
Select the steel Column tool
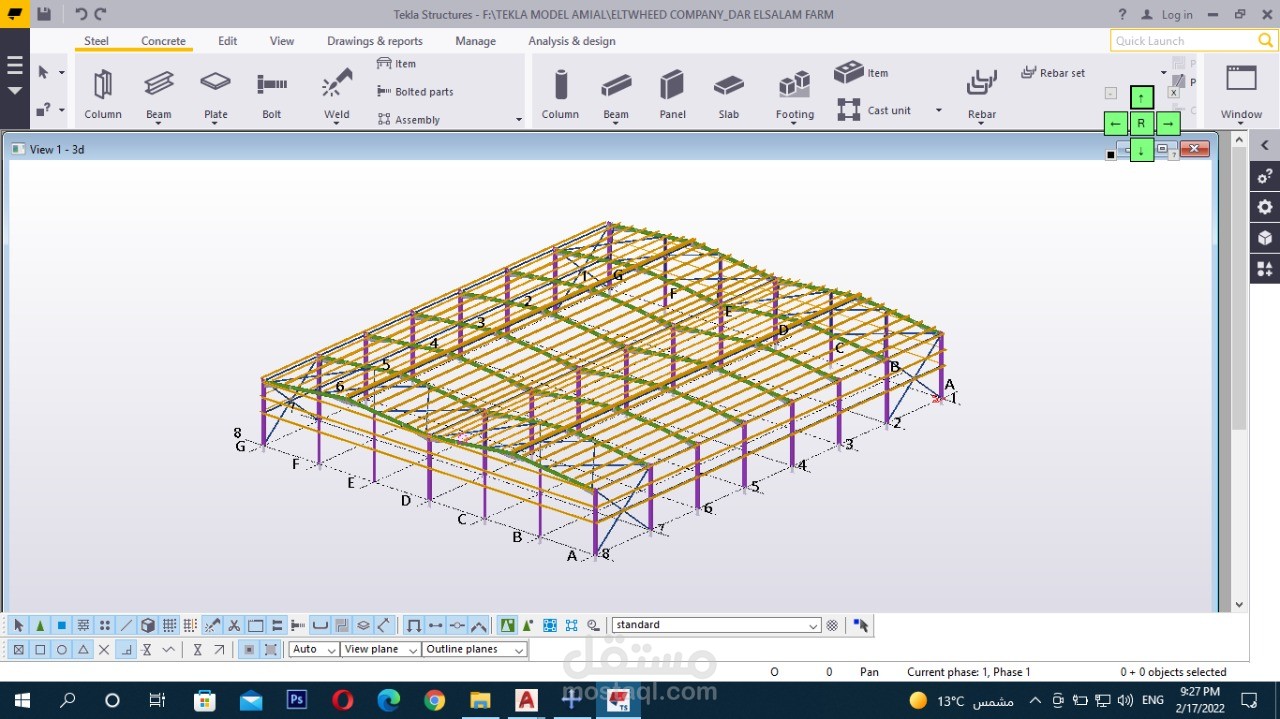tap(102, 92)
